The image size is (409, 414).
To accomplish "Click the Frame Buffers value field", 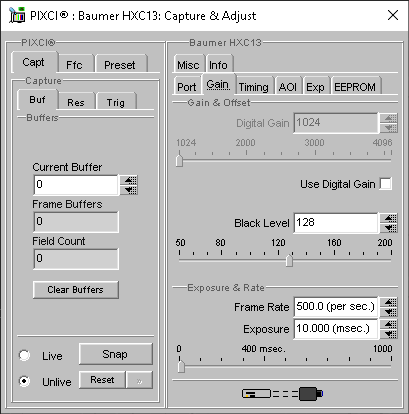I will tap(76, 222).
